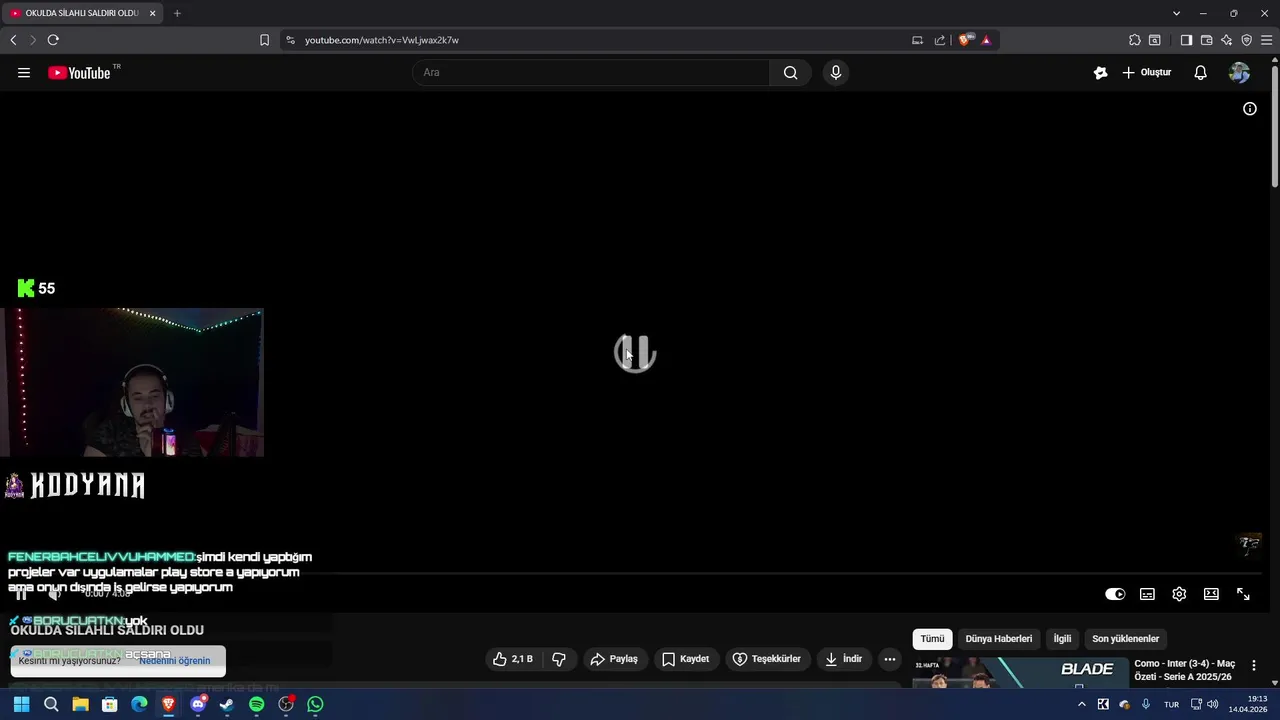Image resolution: width=1280 pixels, height=720 pixels.
Task: Select the Son yüklenenler chip
Action: pyautogui.click(x=1125, y=639)
